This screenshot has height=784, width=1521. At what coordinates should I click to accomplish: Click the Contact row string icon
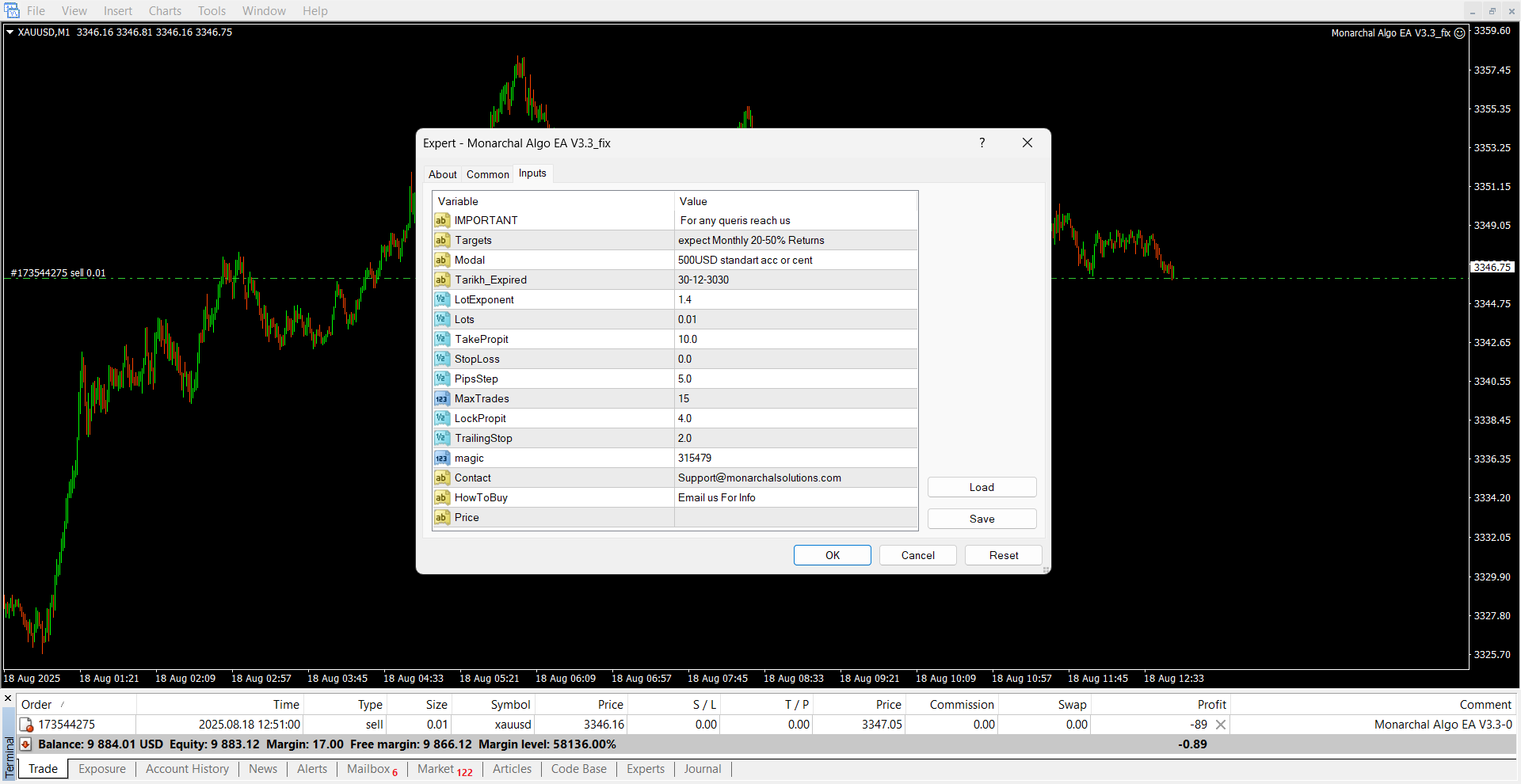pos(442,478)
